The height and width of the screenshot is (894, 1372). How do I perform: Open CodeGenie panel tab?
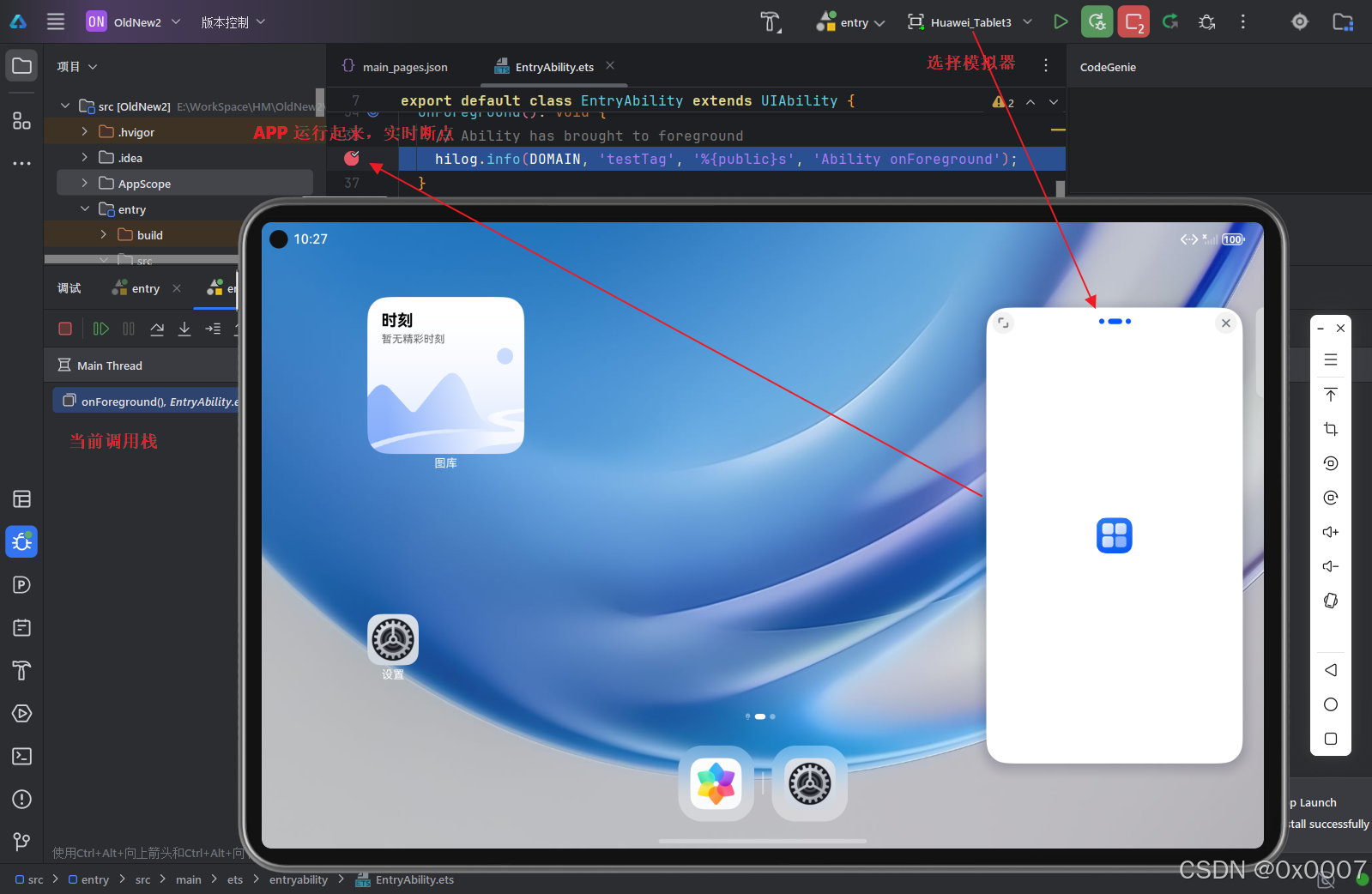[1108, 67]
